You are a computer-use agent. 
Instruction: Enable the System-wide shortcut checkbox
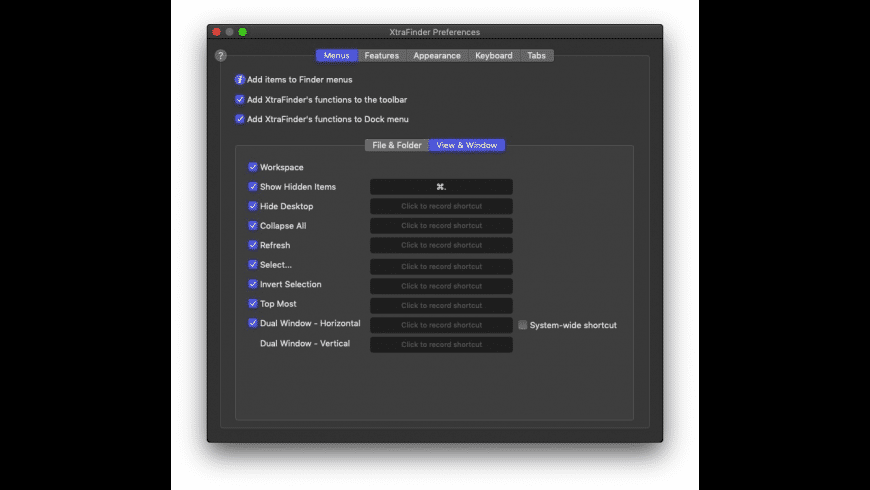(x=523, y=325)
